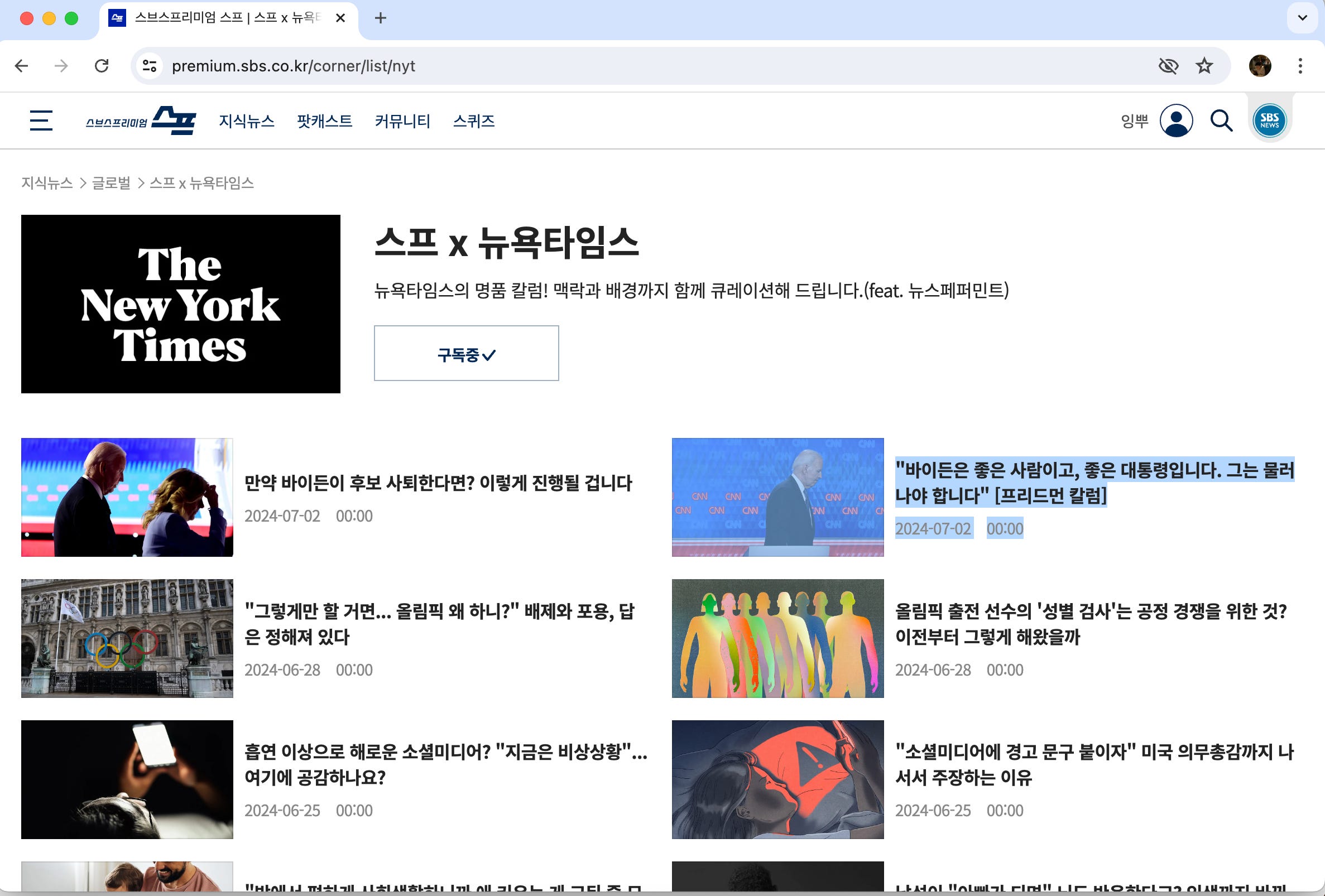
Task: Open thumbnail of colorful silhouettes illustration
Action: pyautogui.click(x=777, y=638)
